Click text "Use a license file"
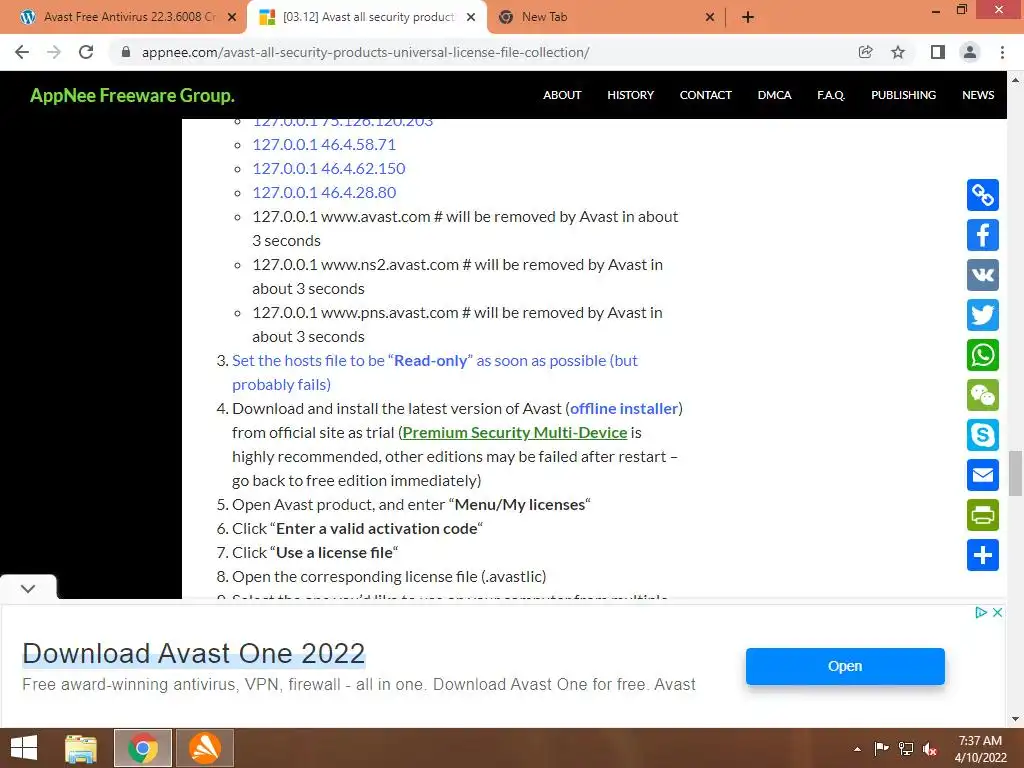The height and width of the screenshot is (768, 1024). (334, 552)
